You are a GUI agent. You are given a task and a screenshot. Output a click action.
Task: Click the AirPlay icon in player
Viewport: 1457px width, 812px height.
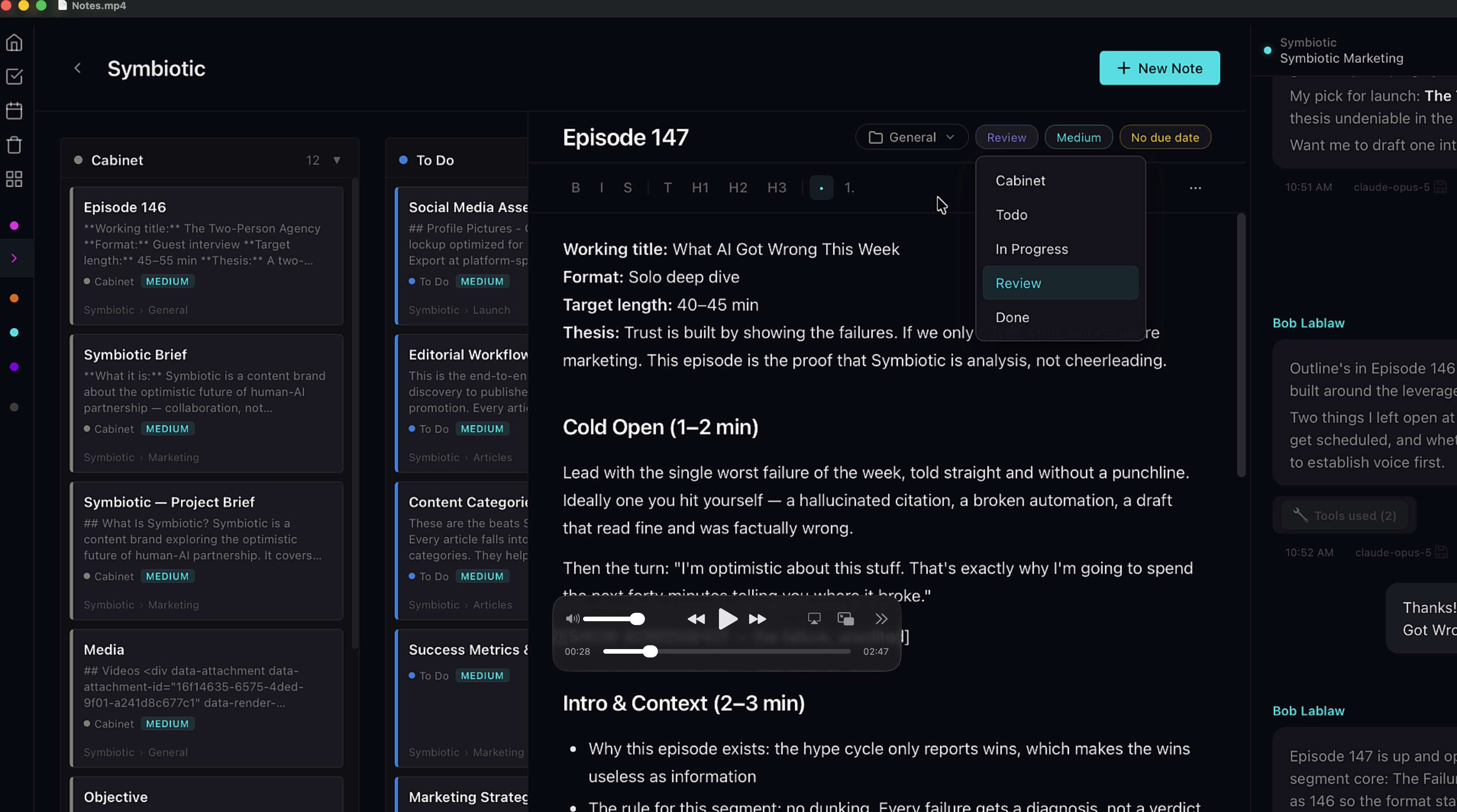[x=814, y=619]
